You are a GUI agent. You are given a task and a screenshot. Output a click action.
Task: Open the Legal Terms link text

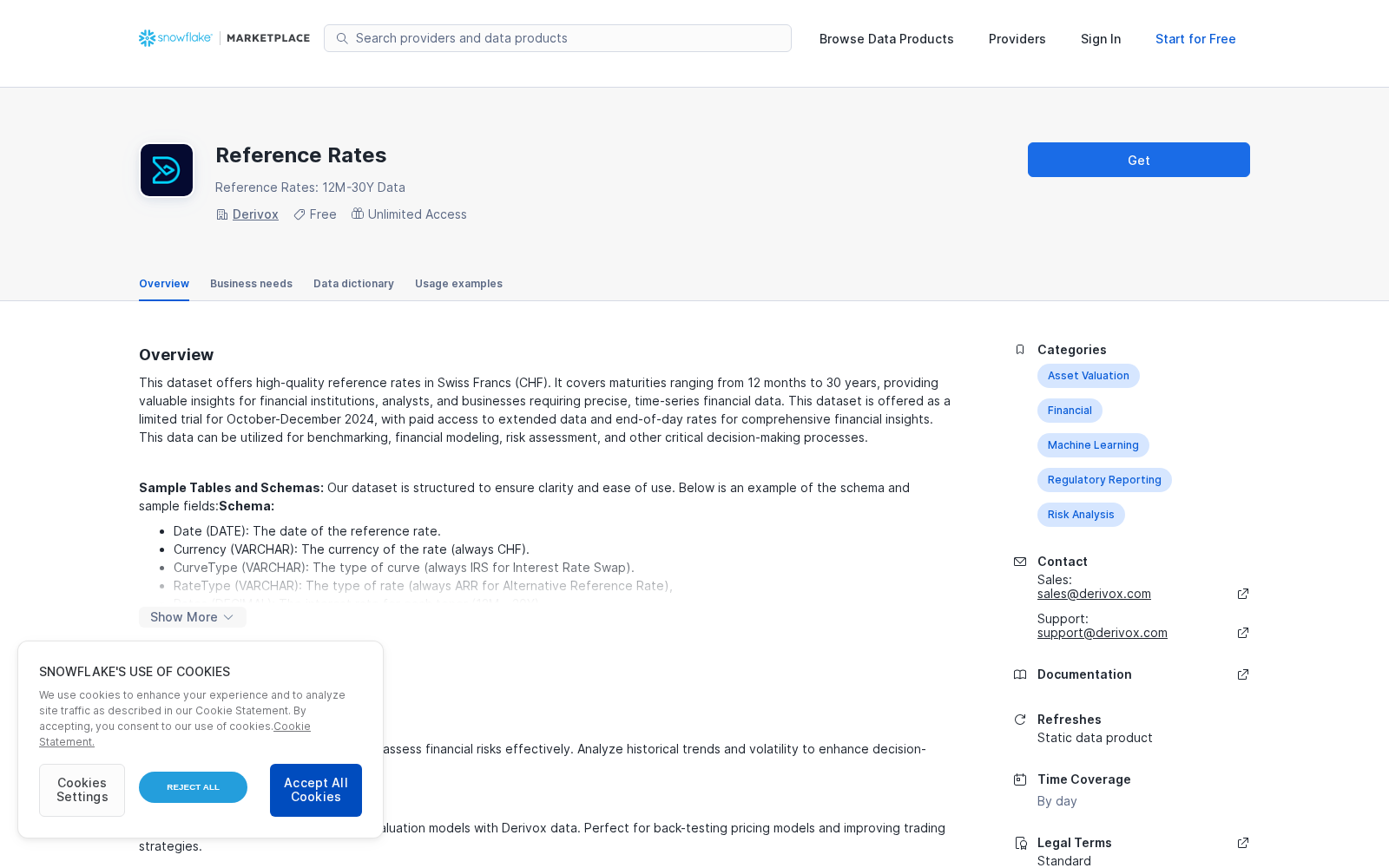[x=1075, y=843]
